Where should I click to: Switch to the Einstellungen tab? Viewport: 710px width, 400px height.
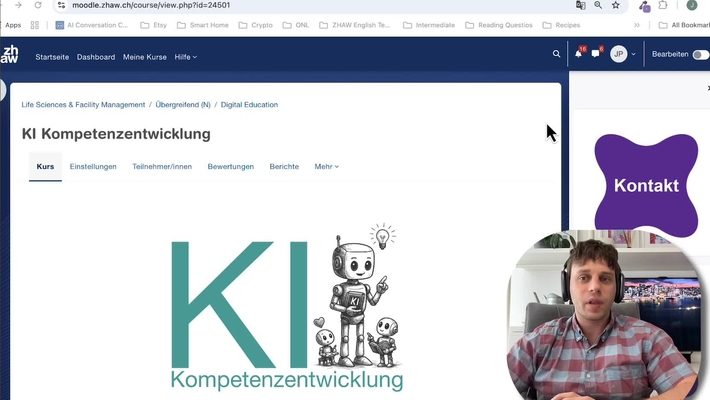click(93, 167)
